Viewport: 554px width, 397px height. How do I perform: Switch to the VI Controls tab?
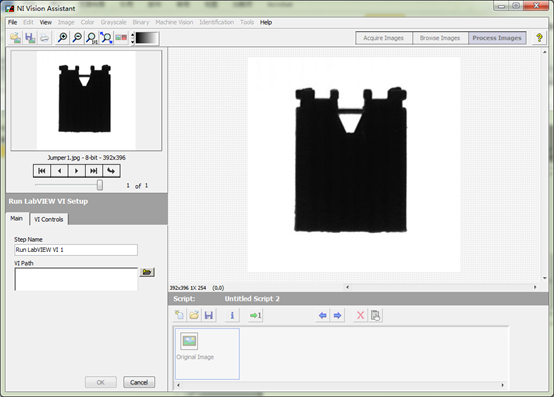pyautogui.click(x=49, y=219)
